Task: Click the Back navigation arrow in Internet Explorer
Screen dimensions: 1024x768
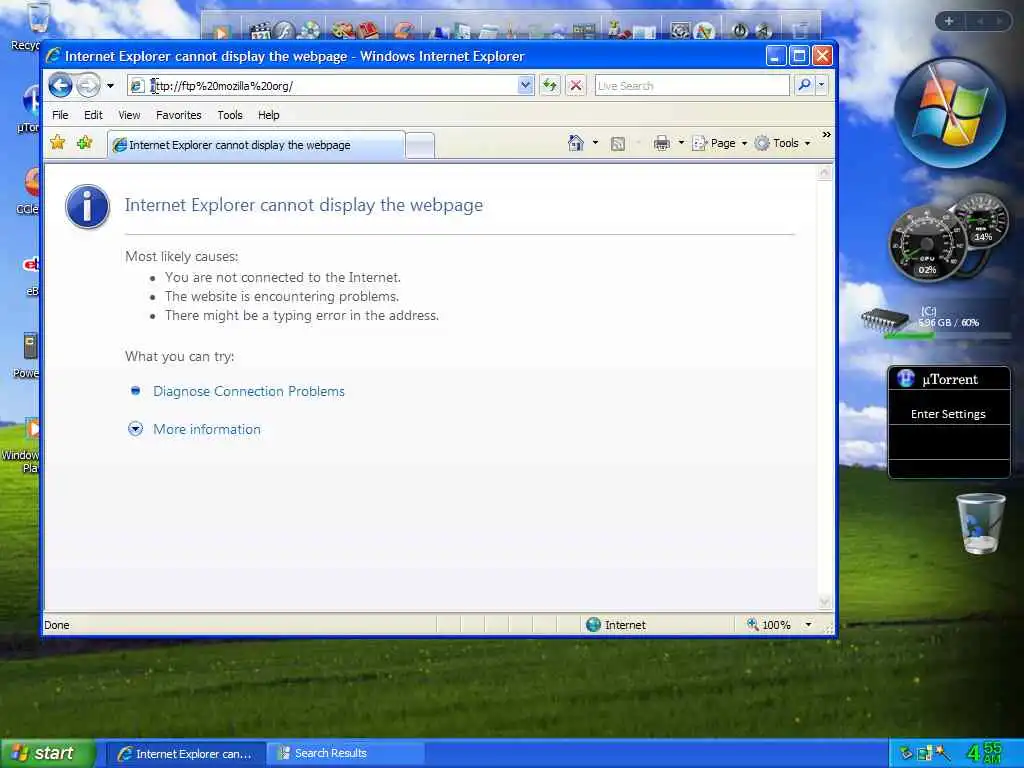Action: pyautogui.click(x=61, y=86)
